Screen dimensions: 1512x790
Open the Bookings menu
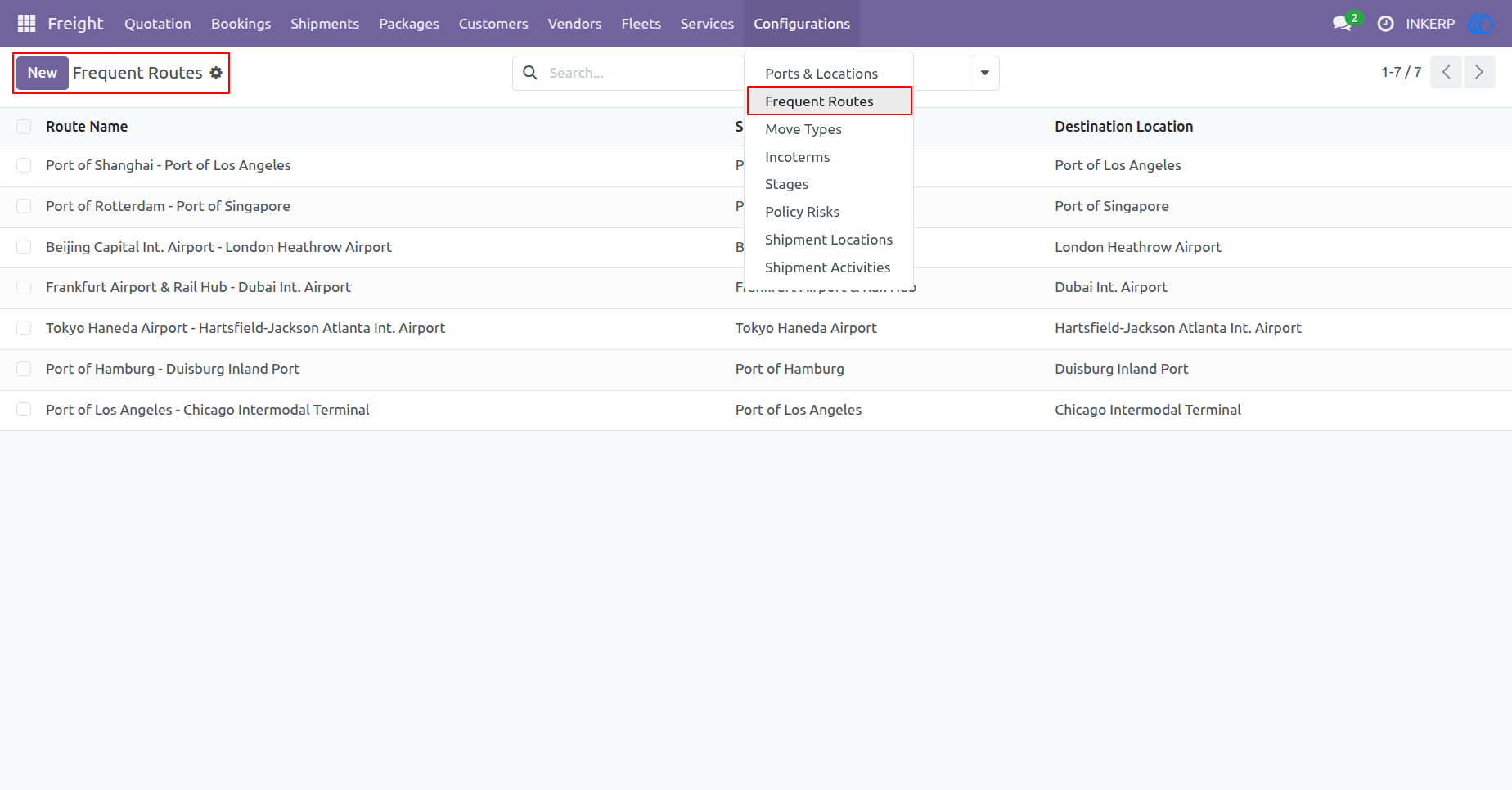[241, 24]
